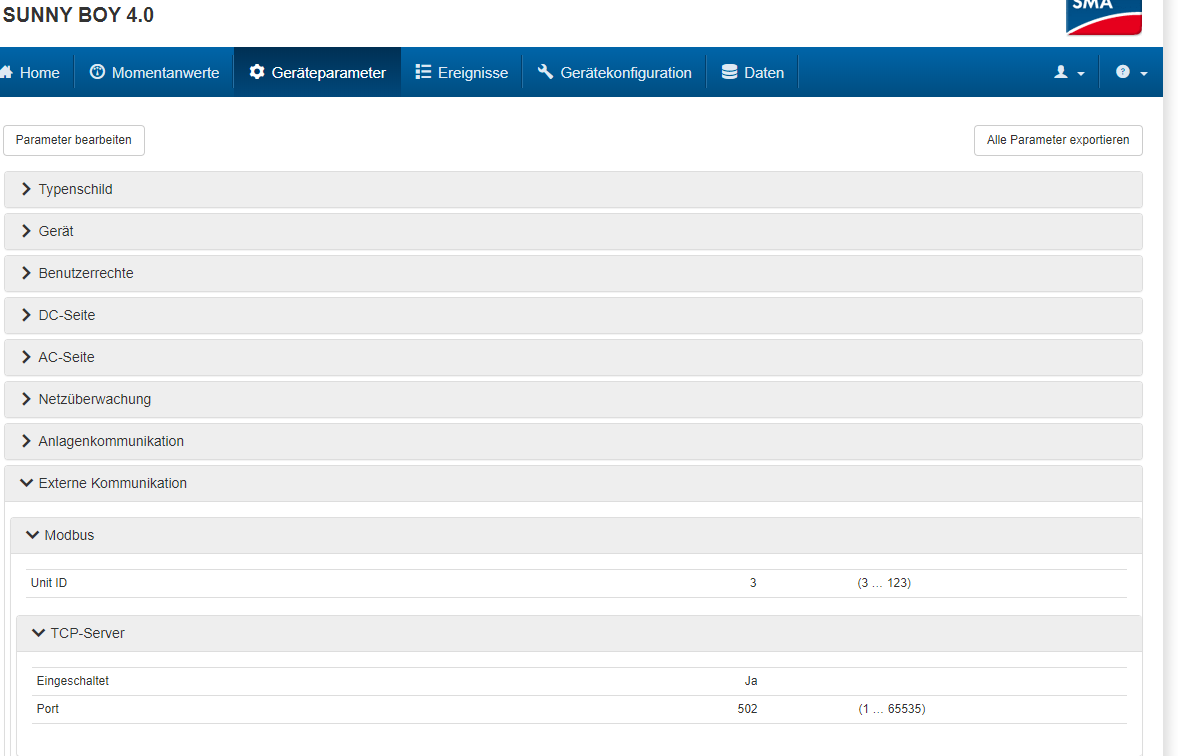Click the SMA logo
Image resolution: width=1188 pixels, height=756 pixels.
(1104, 17)
